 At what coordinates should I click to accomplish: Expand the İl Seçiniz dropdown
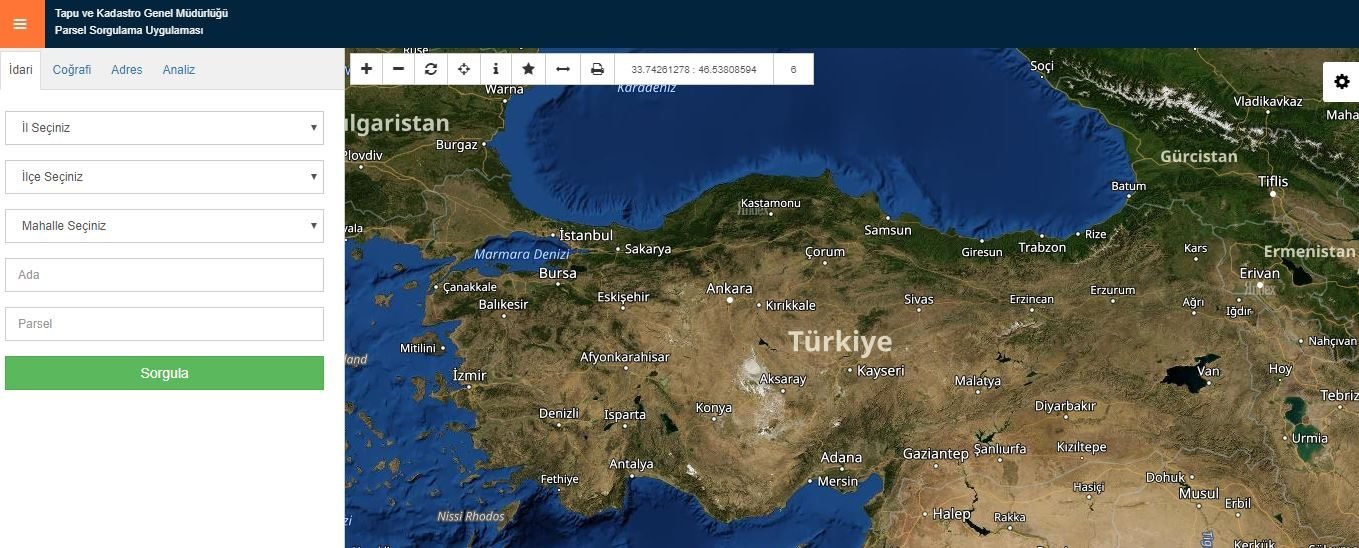164,128
